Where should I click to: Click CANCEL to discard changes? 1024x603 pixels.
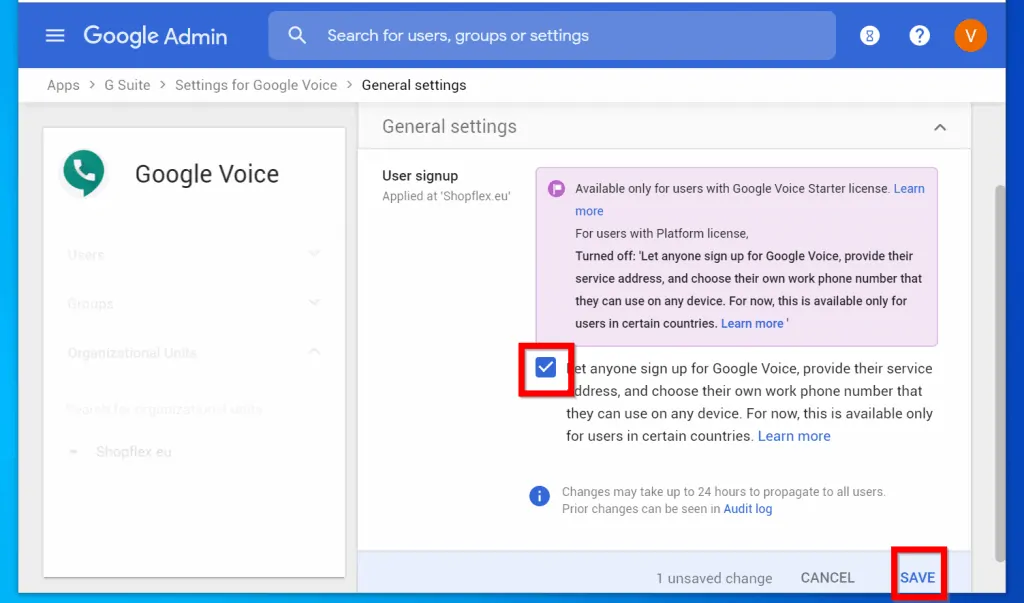[x=827, y=577]
